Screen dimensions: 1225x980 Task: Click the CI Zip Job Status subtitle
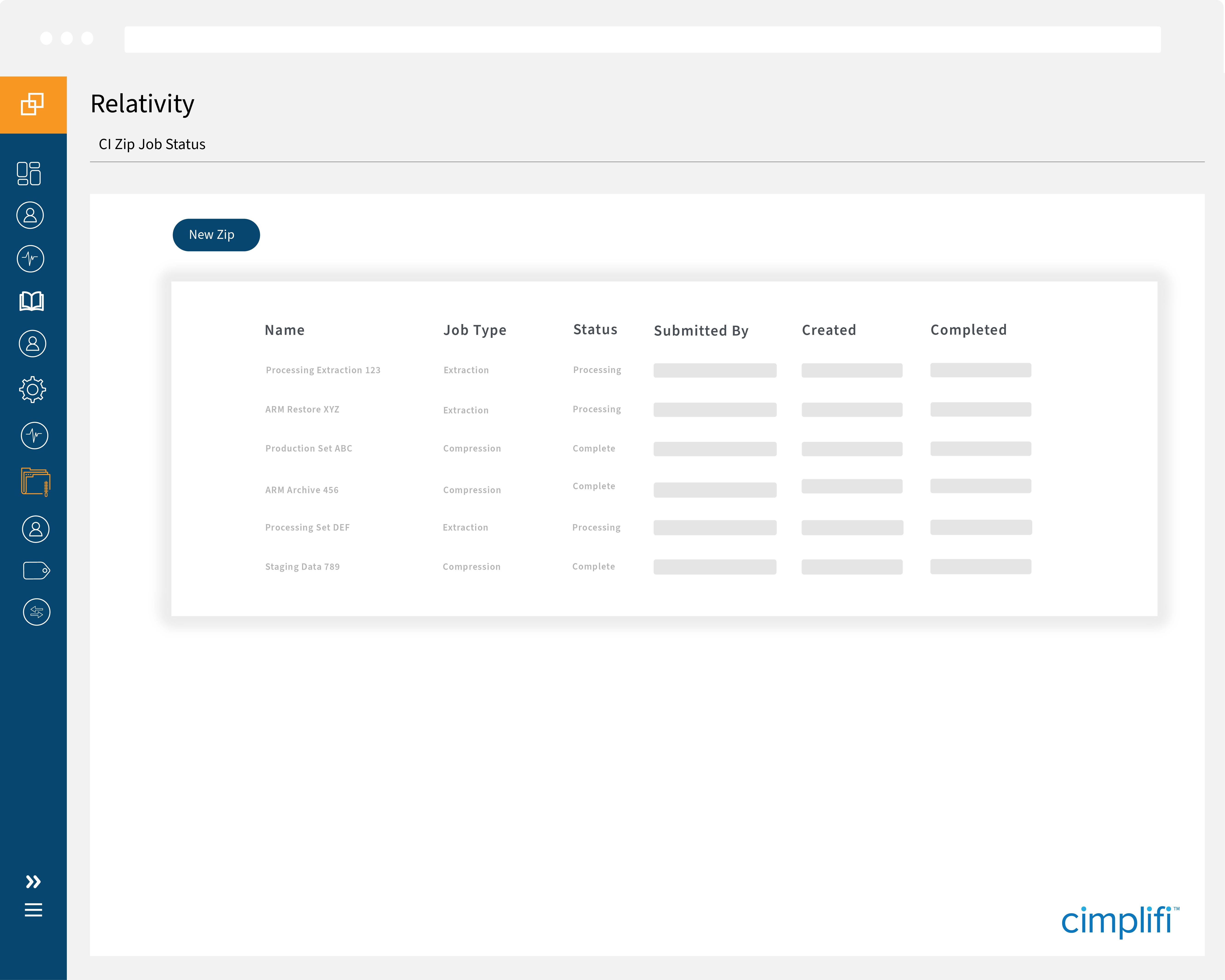(152, 144)
